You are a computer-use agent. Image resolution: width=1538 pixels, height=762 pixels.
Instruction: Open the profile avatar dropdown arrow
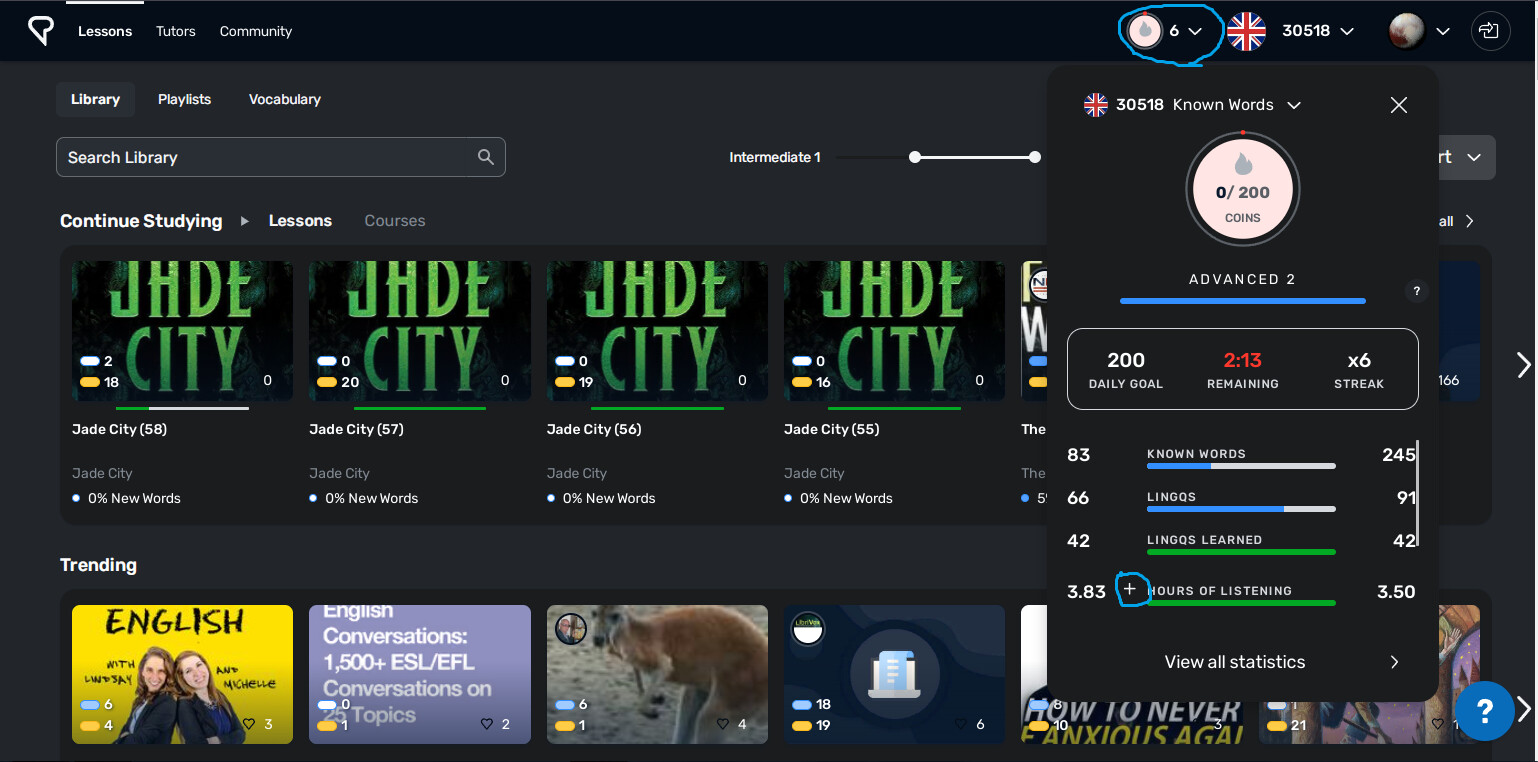1443,32
